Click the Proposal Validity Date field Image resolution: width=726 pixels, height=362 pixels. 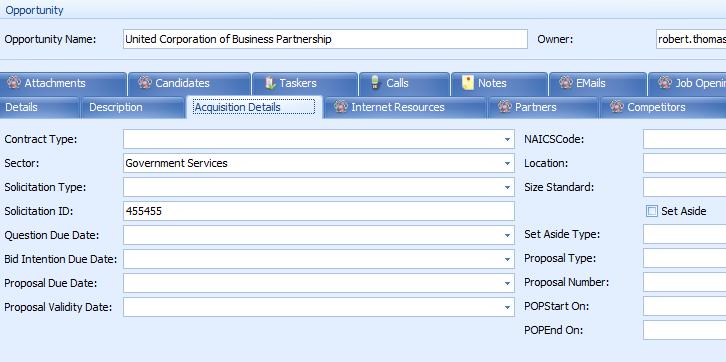pyautogui.click(x=319, y=307)
